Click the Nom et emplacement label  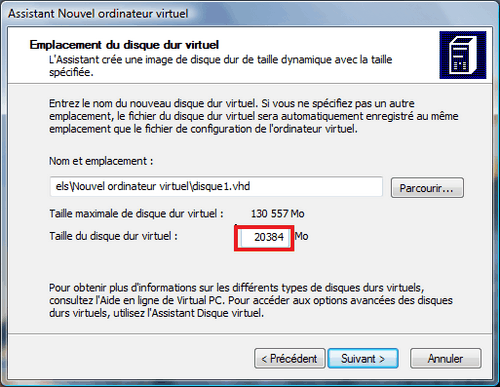pos(101,161)
